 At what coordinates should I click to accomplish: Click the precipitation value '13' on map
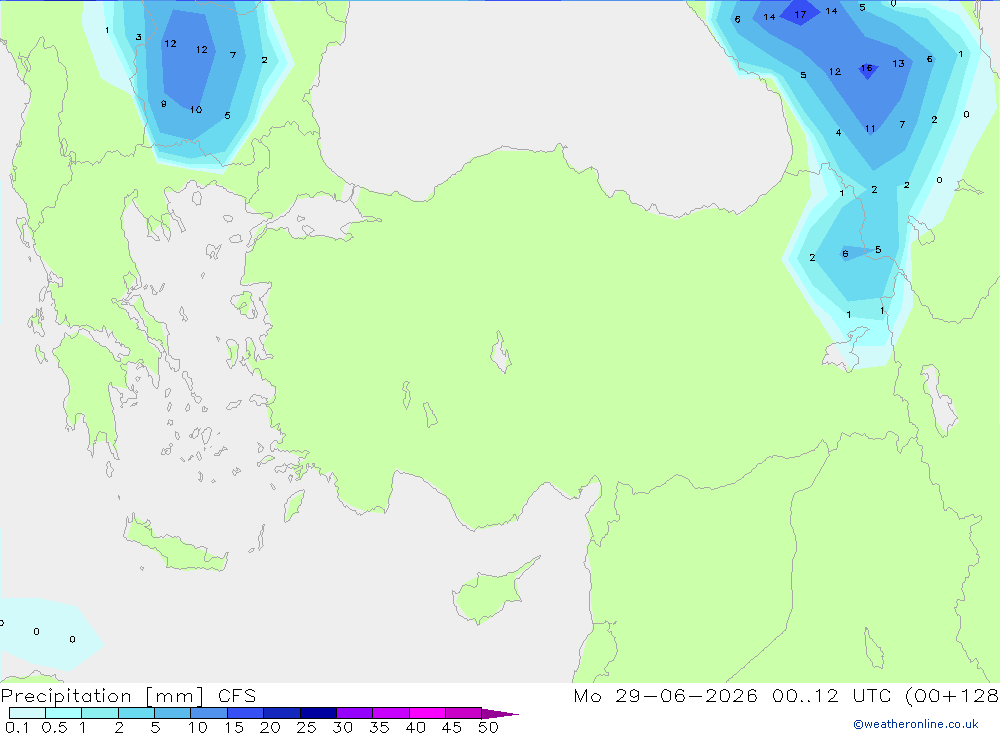pyautogui.click(x=898, y=64)
